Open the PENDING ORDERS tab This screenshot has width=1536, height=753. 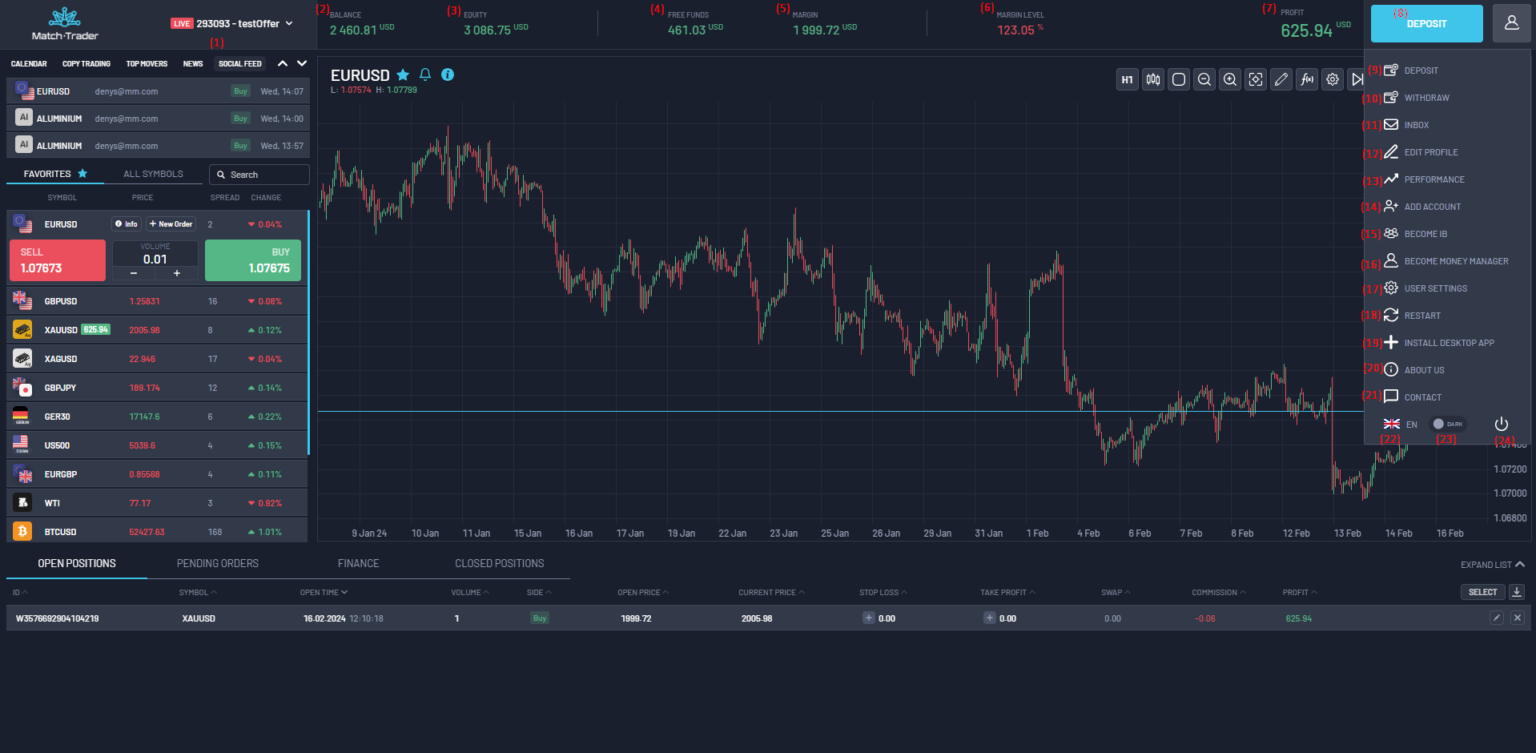[x=217, y=563]
